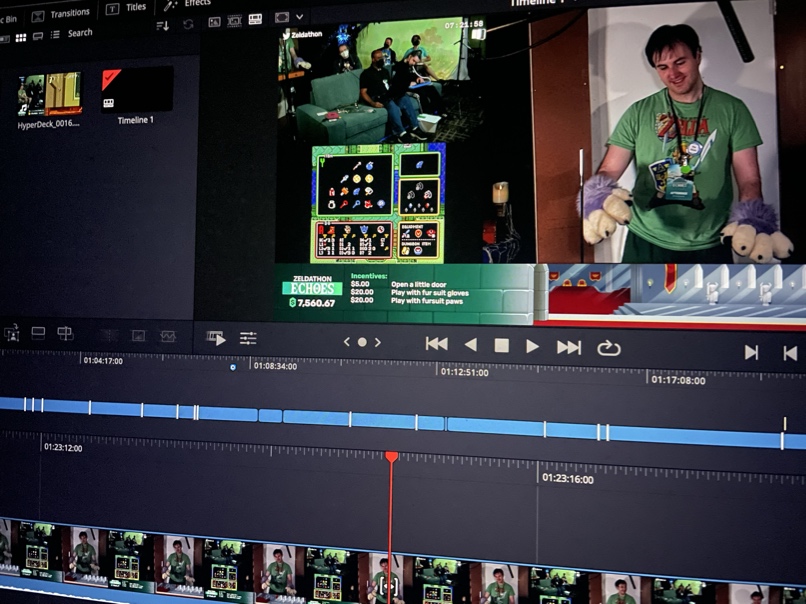806x604 pixels.
Task: Click the play button
Action: (533, 346)
